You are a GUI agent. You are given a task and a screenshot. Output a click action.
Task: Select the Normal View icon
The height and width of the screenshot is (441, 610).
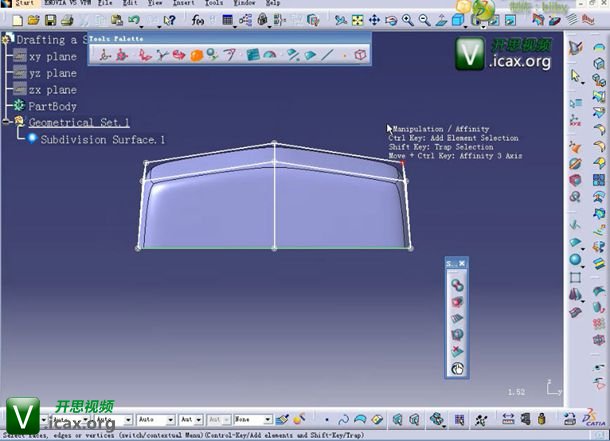tap(441, 20)
